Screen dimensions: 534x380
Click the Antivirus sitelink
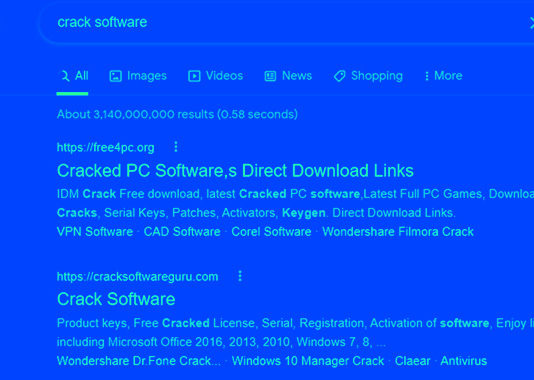point(464,361)
